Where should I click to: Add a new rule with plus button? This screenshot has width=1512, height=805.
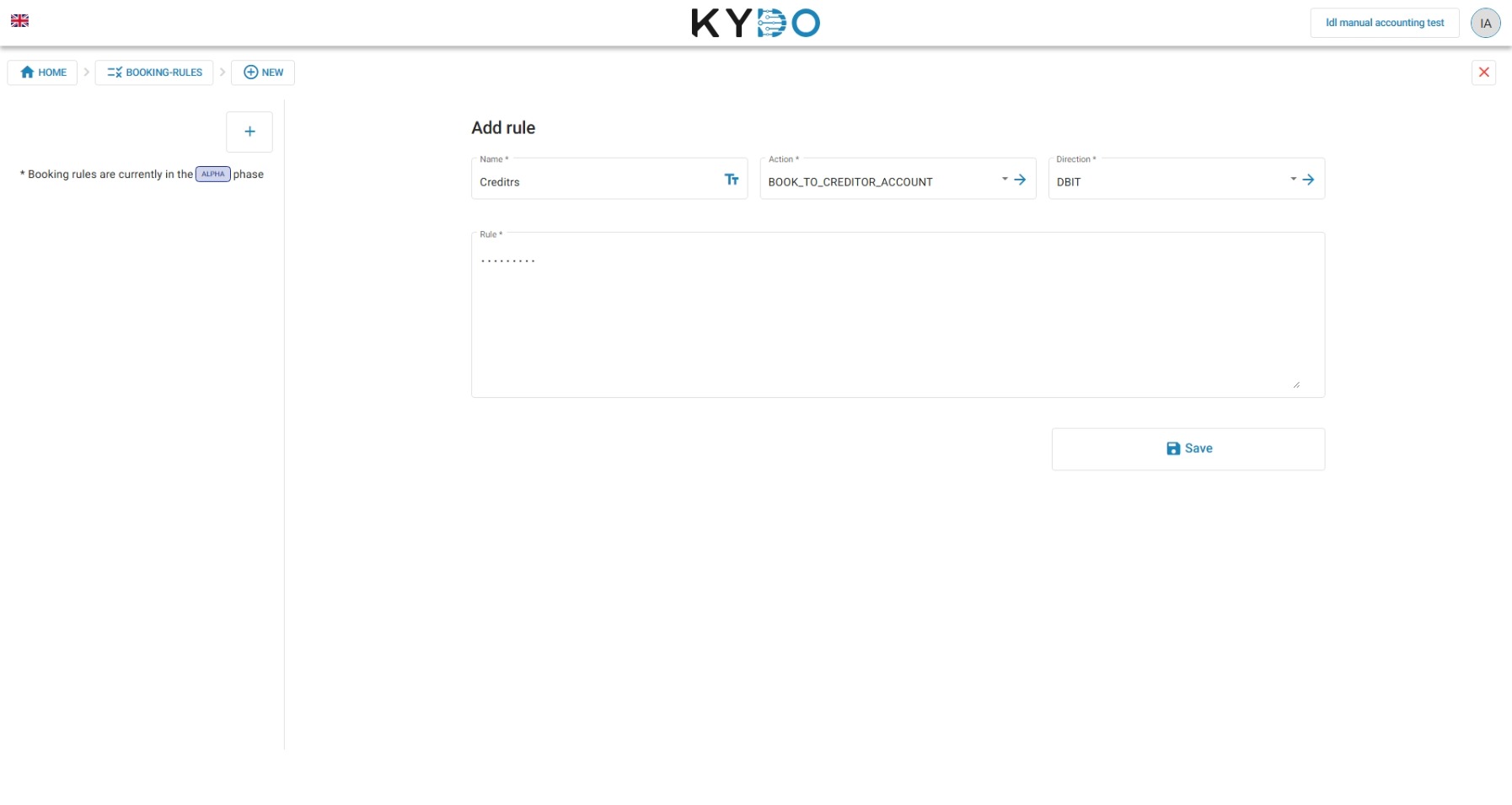[249, 131]
